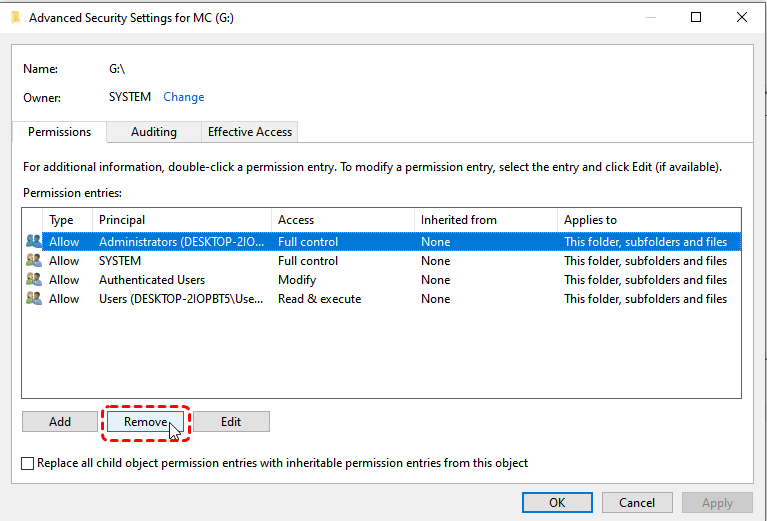The height and width of the screenshot is (521, 767).
Task: Switch to the Auditing tab
Action: 153,132
